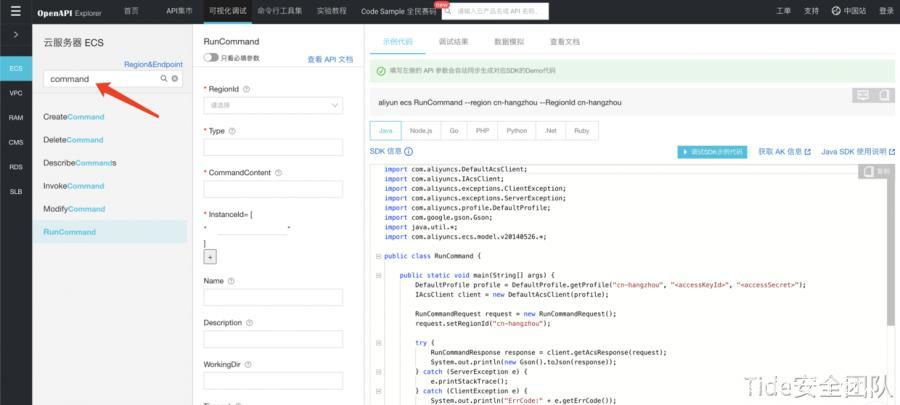Open the help icon next to Type
The height and width of the screenshot is (405, 900).
(x=232, y=131)
